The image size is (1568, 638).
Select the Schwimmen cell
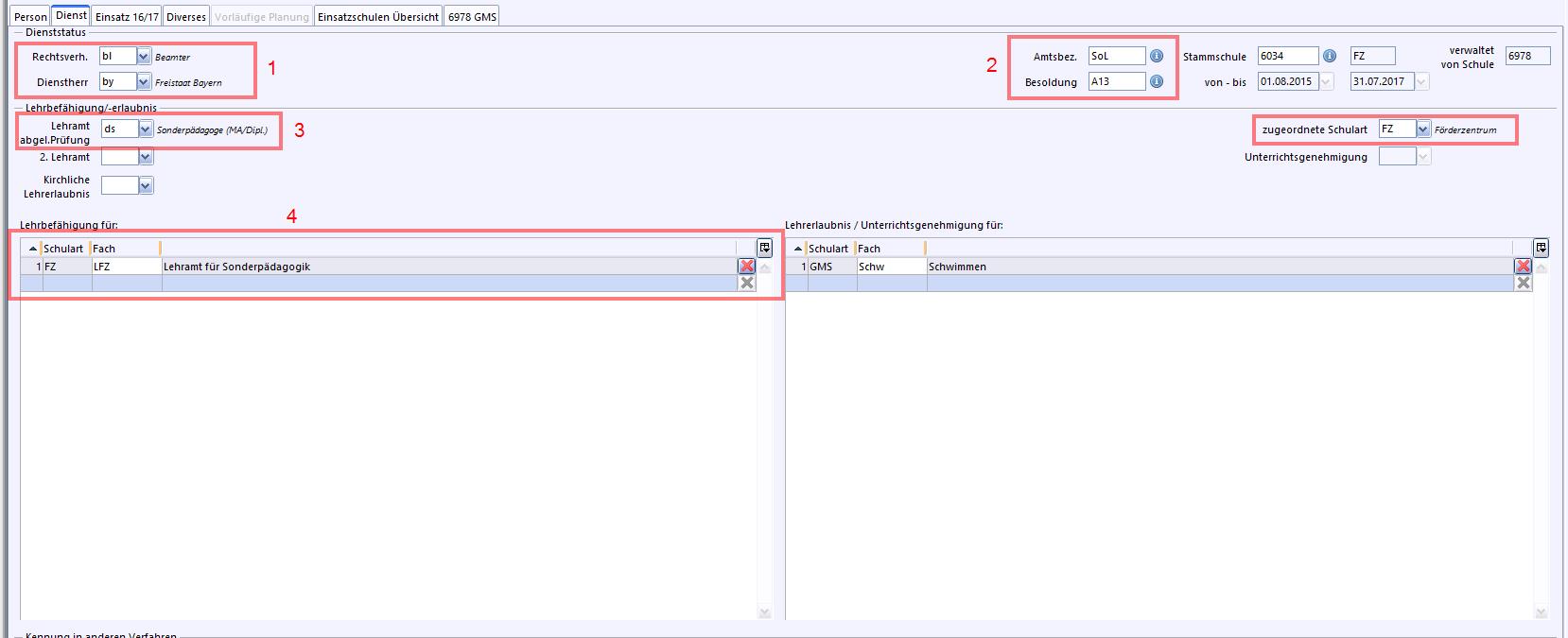coord(1220,267)
